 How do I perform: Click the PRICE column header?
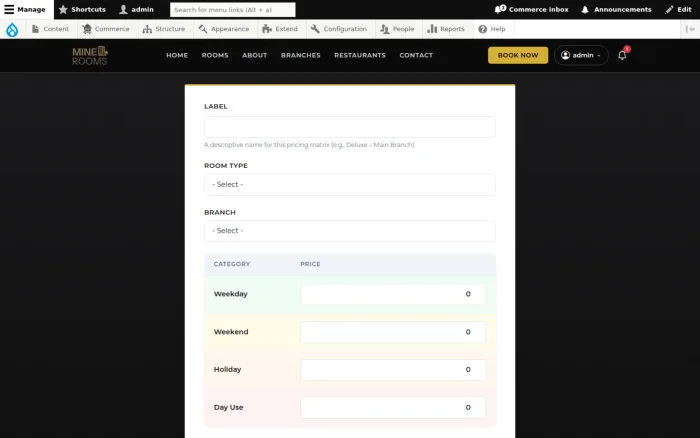310,264
